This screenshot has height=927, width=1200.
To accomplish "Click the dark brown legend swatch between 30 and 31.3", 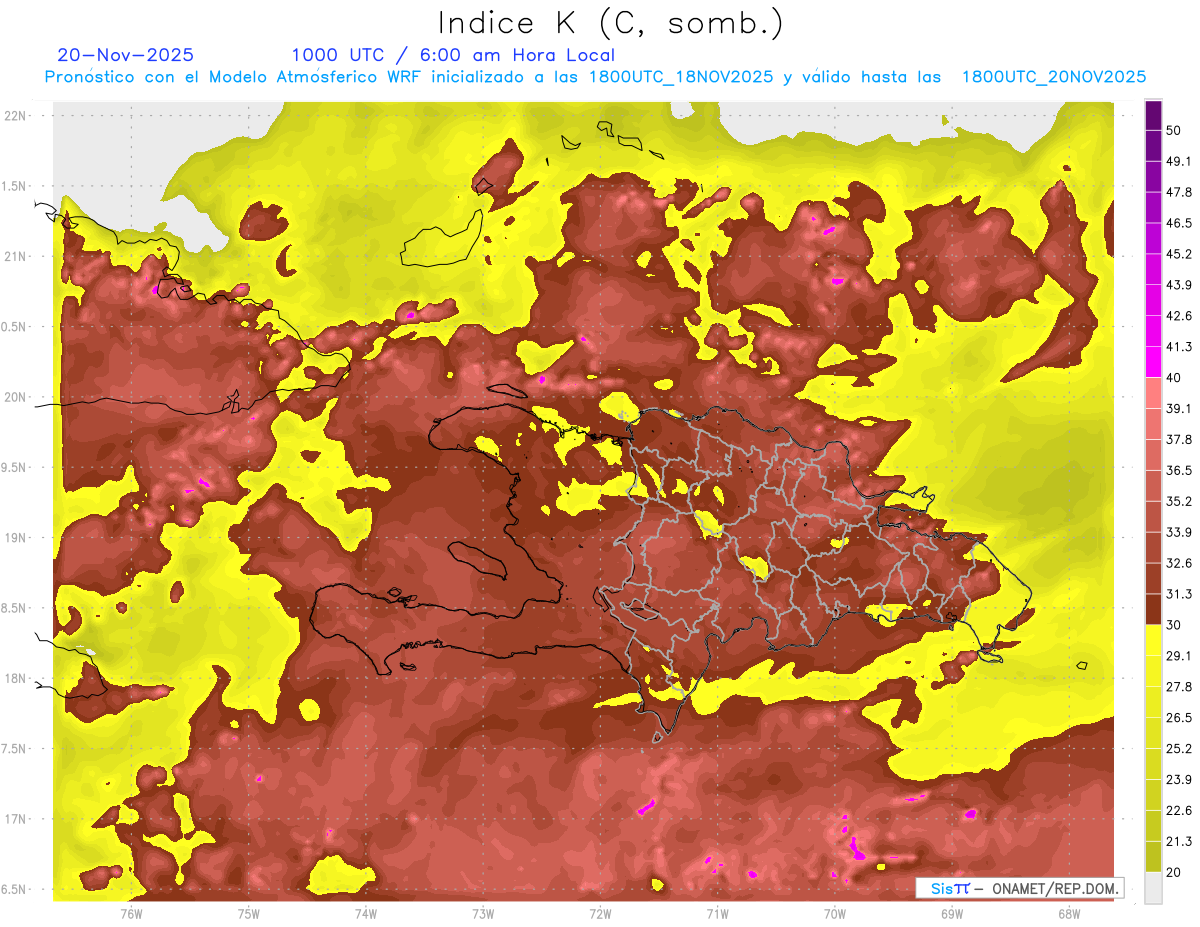I will (x=1154, y=609).
